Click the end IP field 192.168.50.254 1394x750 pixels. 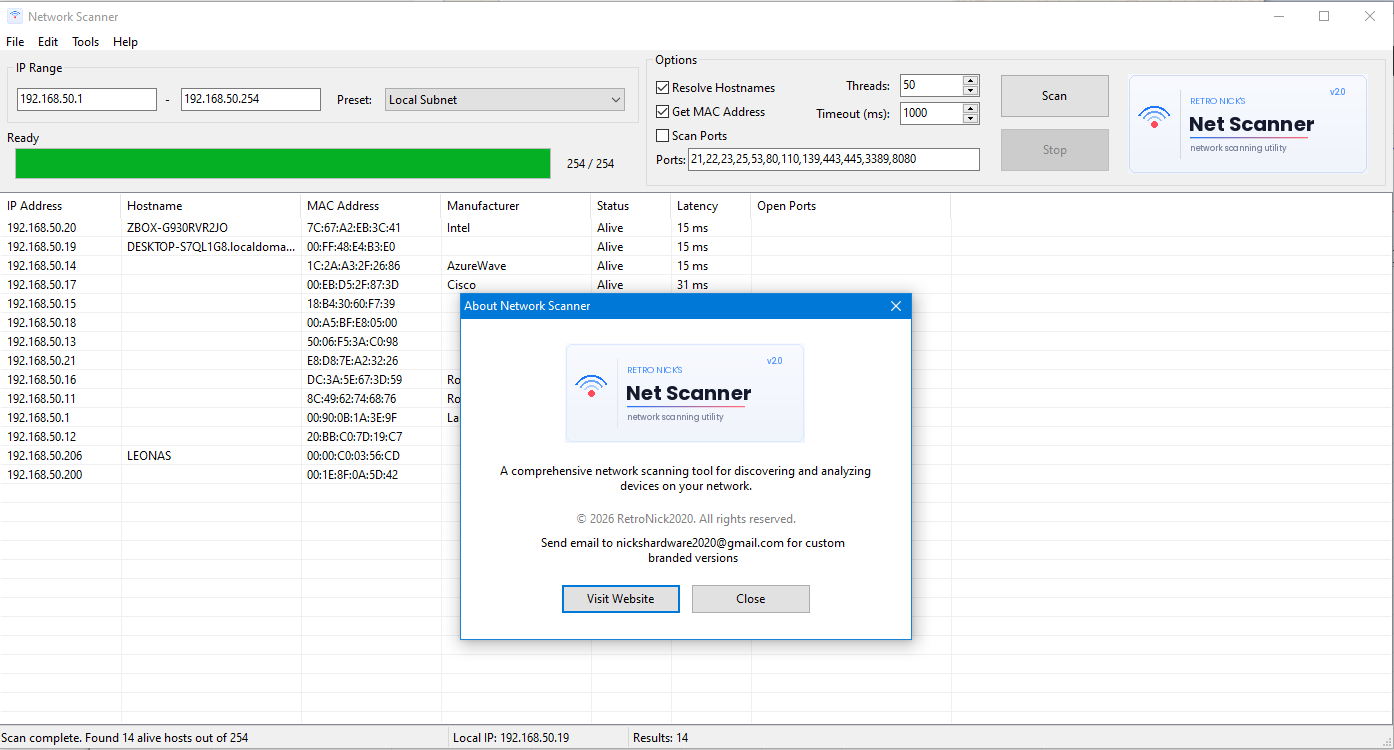[251, 100]
